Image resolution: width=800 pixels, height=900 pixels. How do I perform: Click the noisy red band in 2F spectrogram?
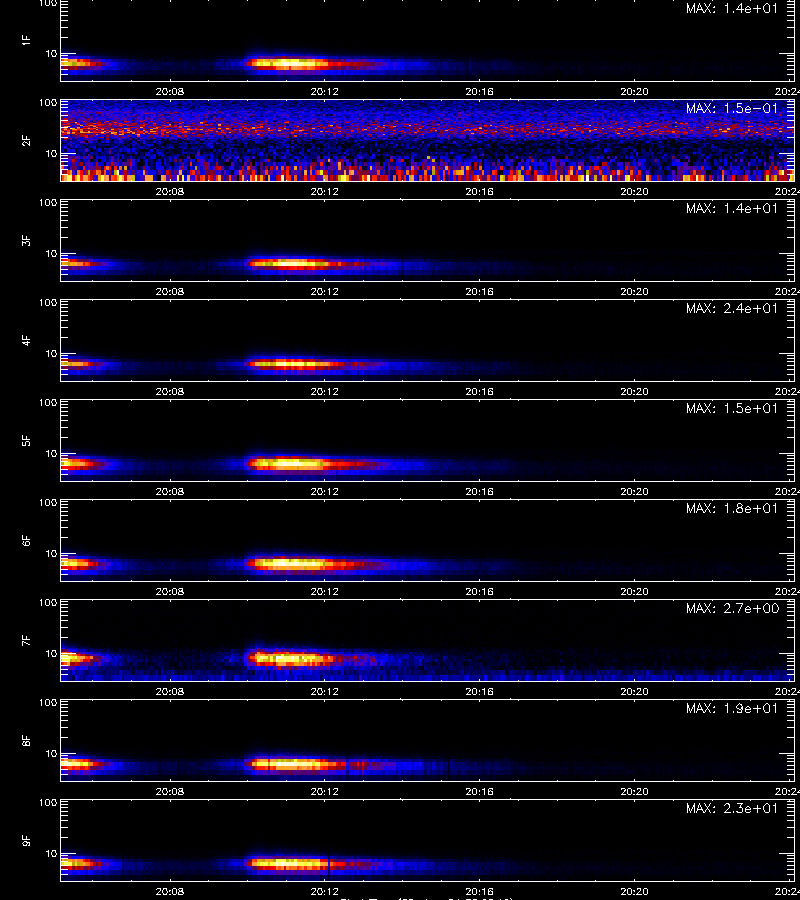pyautogui.click(x=428, y=129)
